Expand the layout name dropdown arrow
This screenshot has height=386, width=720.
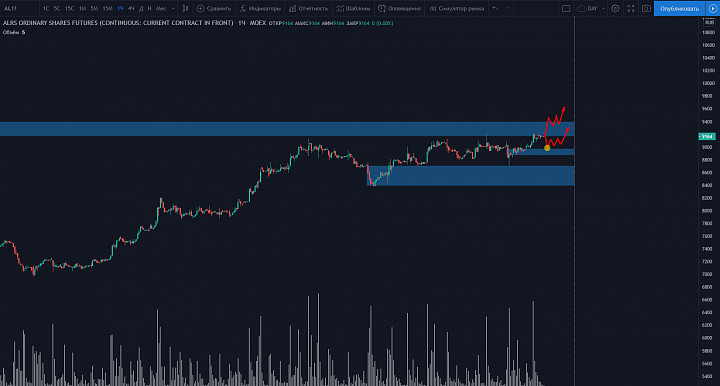pyautogui.click(x=603, y=8)
